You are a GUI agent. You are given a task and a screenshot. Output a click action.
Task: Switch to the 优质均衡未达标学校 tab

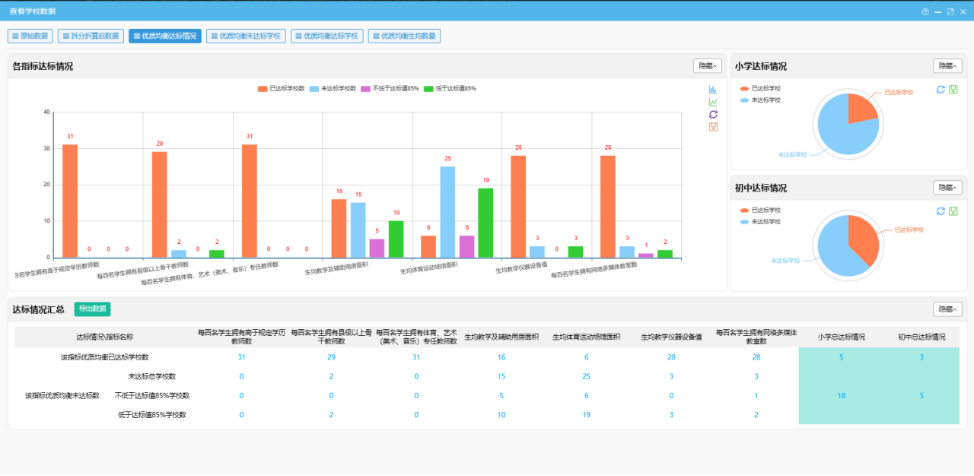(245, 36)
